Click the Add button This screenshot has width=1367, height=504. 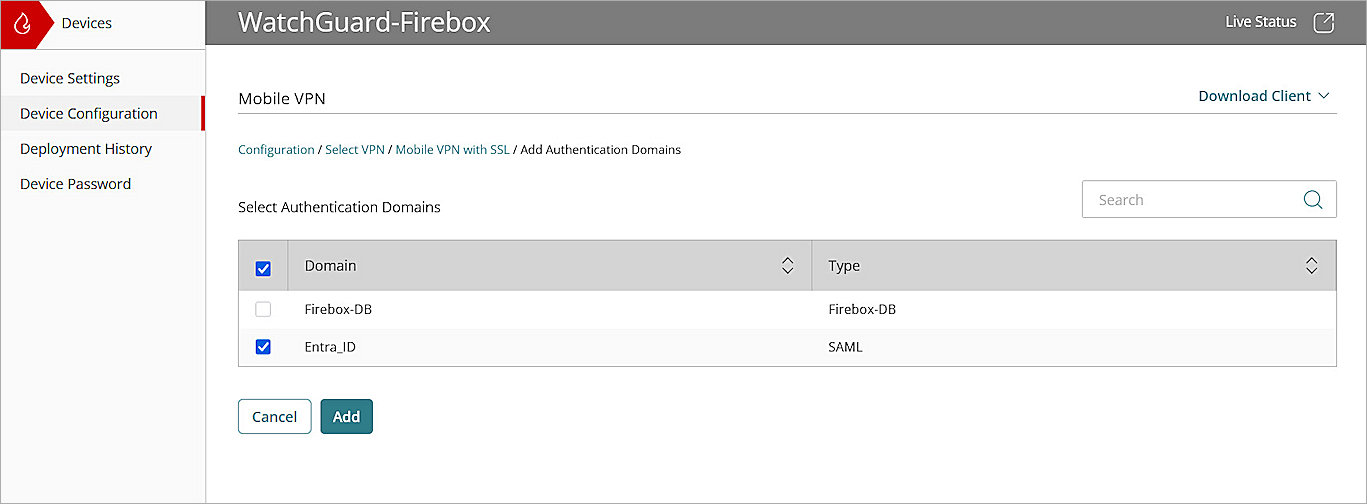point(346,417)
